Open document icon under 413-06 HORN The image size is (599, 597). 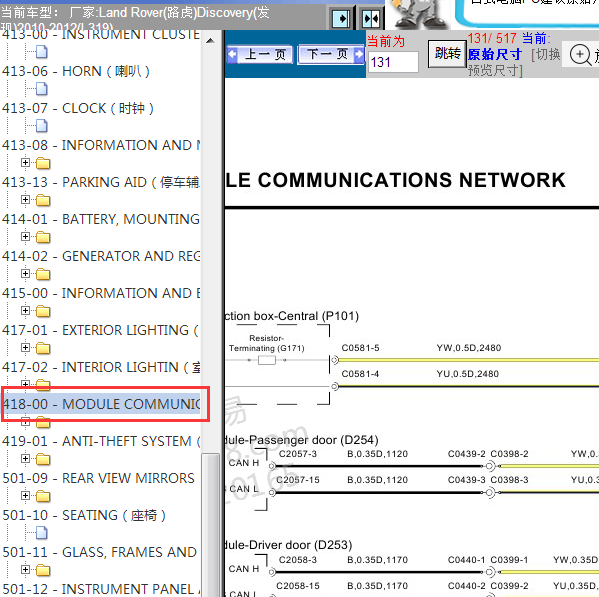click(42, 89)
